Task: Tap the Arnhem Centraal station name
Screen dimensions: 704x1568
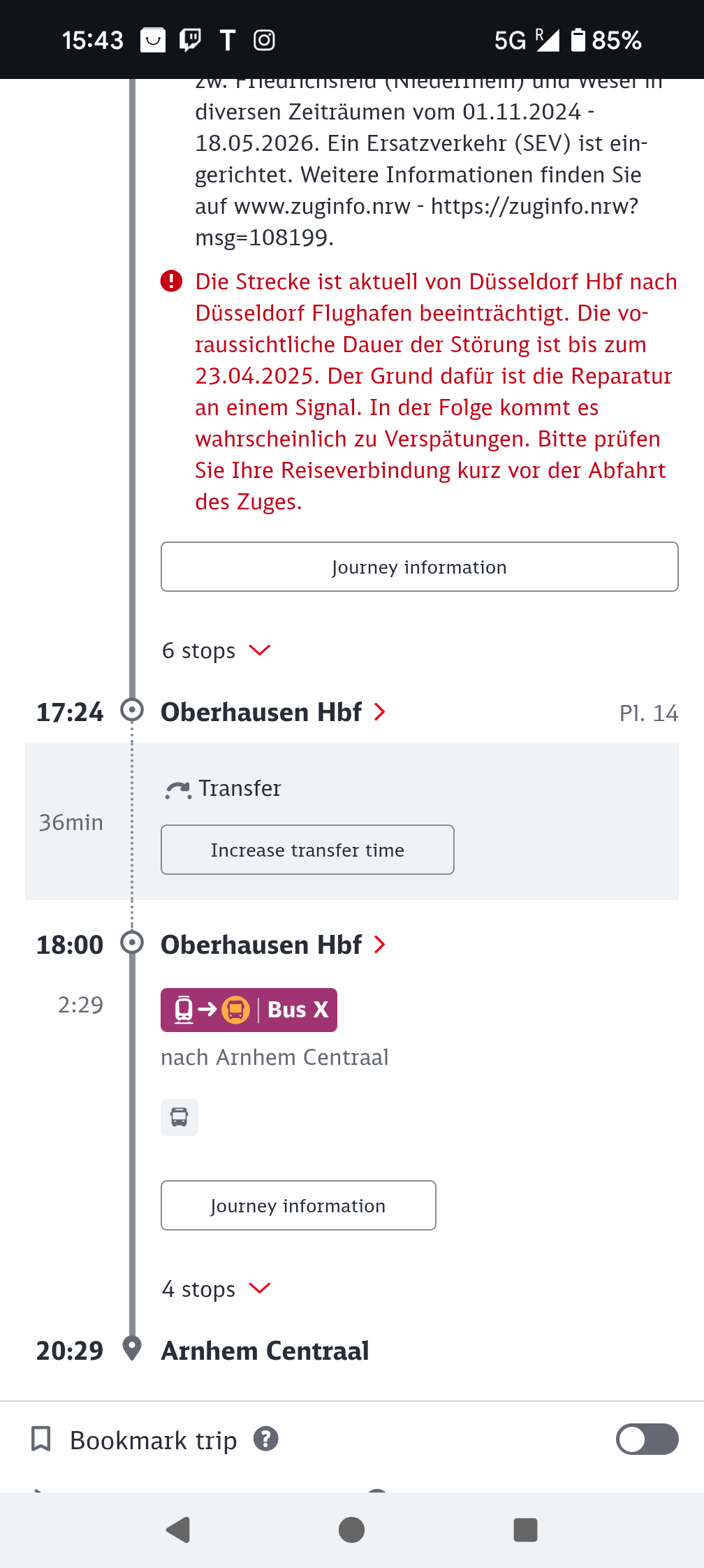Action: pyautogui.click(x=265, y=1351)
